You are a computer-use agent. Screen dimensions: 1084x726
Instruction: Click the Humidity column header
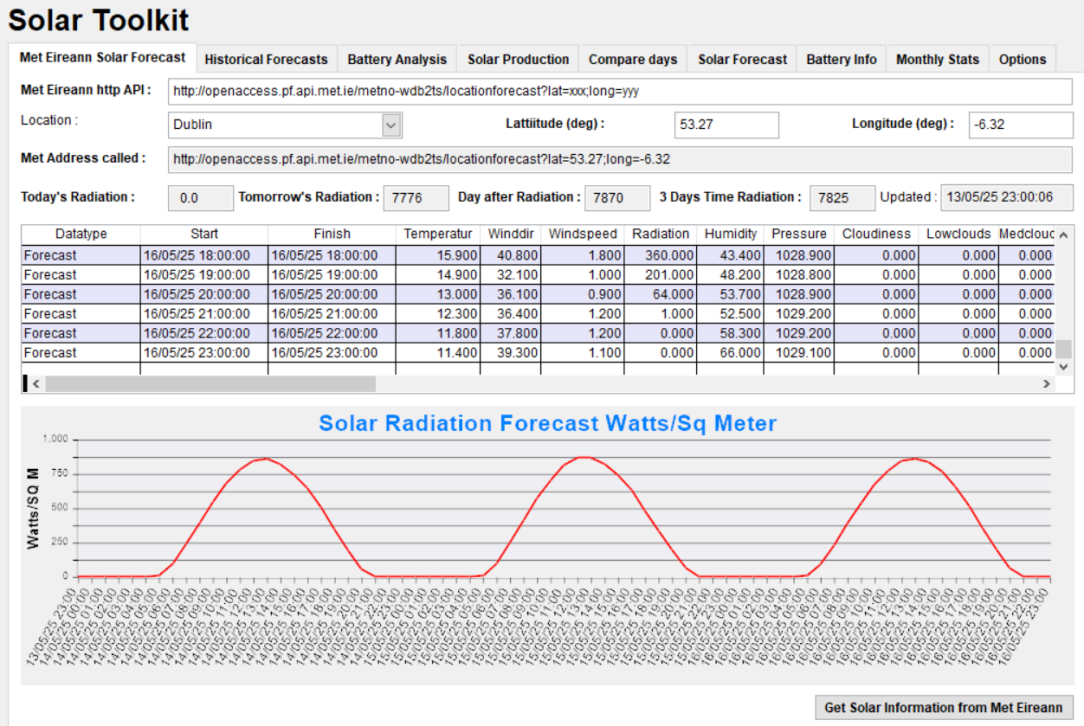pyautogui.click(x=730, y=234)
